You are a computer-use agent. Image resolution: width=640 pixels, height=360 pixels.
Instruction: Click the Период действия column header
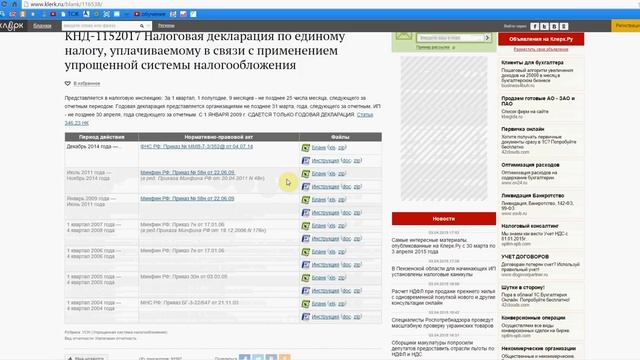point(102,137)
